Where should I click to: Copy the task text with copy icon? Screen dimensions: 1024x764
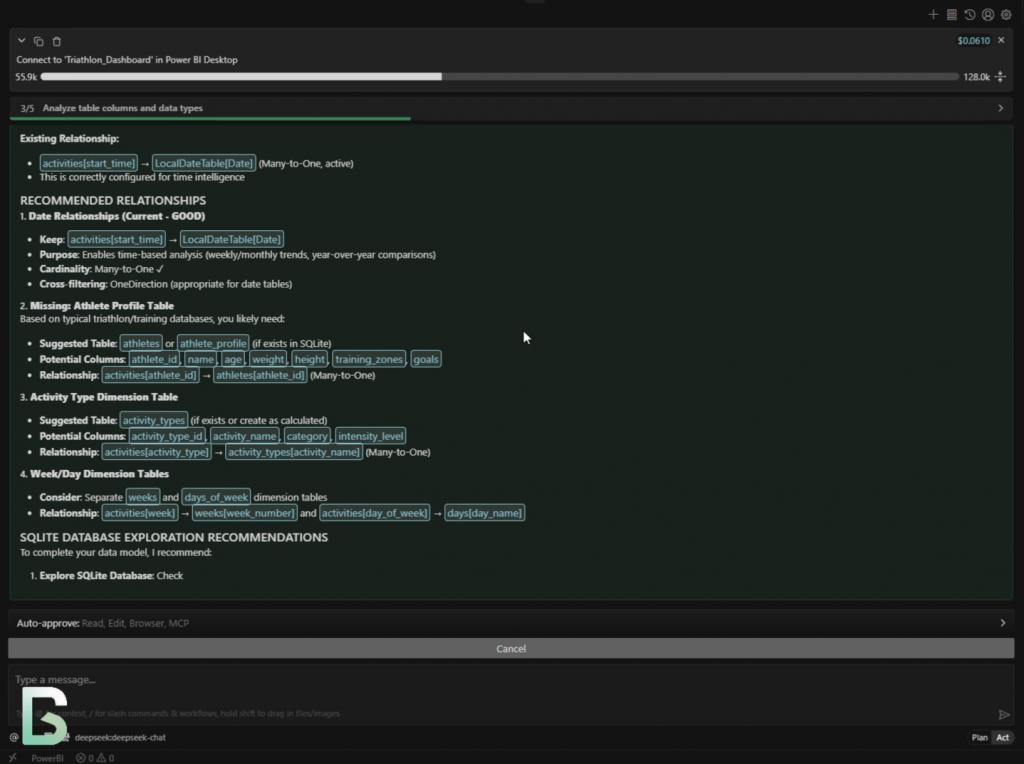click(x=39, y=41)
